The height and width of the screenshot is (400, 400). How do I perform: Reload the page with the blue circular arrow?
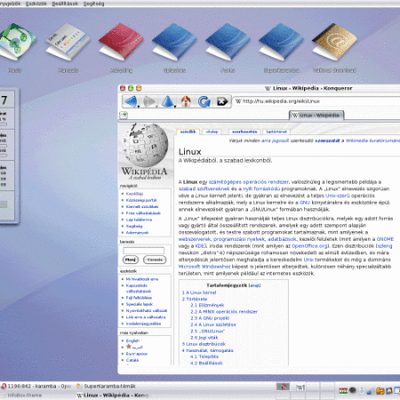(x=204, y=101)
